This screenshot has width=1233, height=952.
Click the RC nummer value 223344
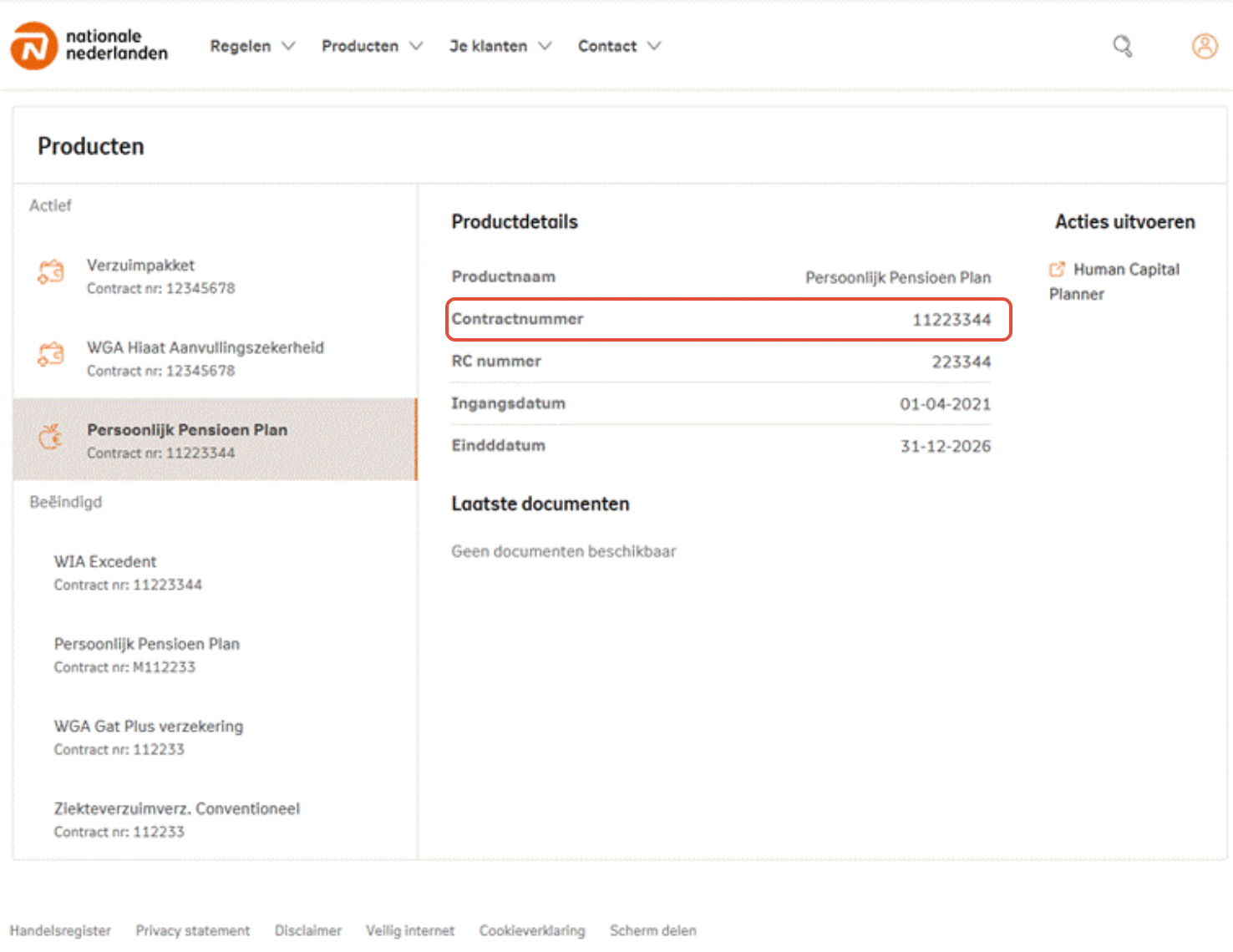962,362
